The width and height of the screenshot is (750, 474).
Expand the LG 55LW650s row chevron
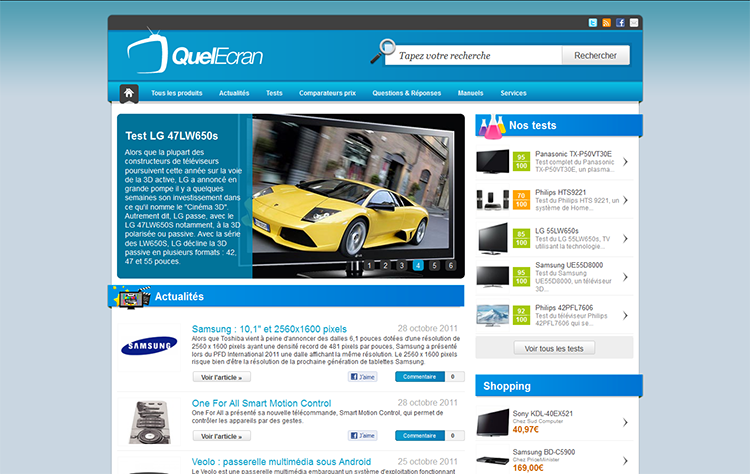click(625, 238)
